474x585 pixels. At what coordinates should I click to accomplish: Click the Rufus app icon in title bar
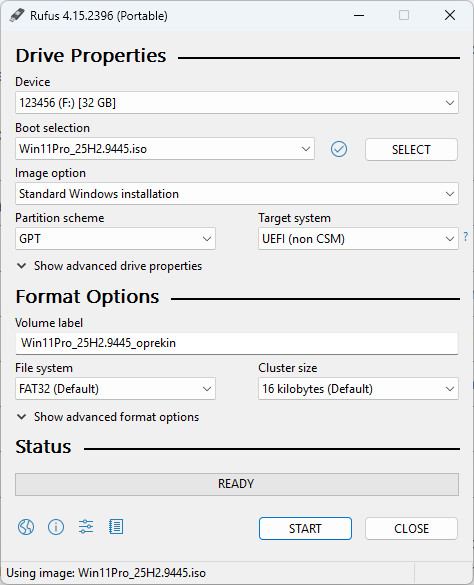click(17, 15)
